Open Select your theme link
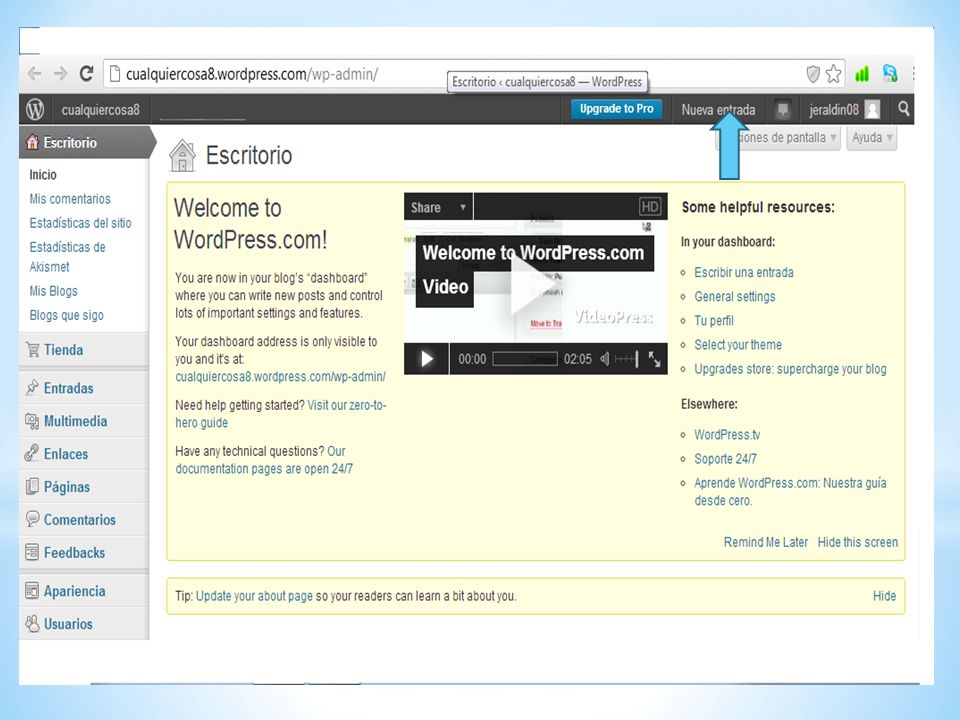 click(x=738, y=345)
